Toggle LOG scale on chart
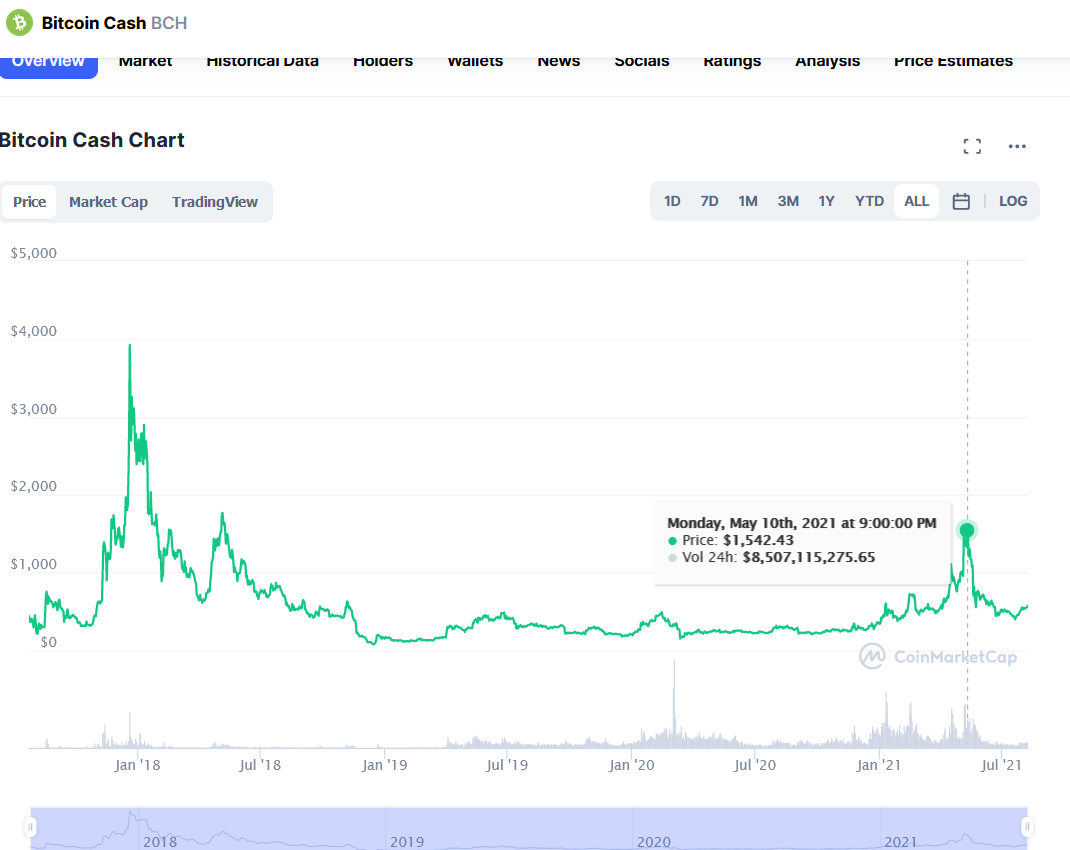This screenshot has width=1070, height=850. point(1013,201)
